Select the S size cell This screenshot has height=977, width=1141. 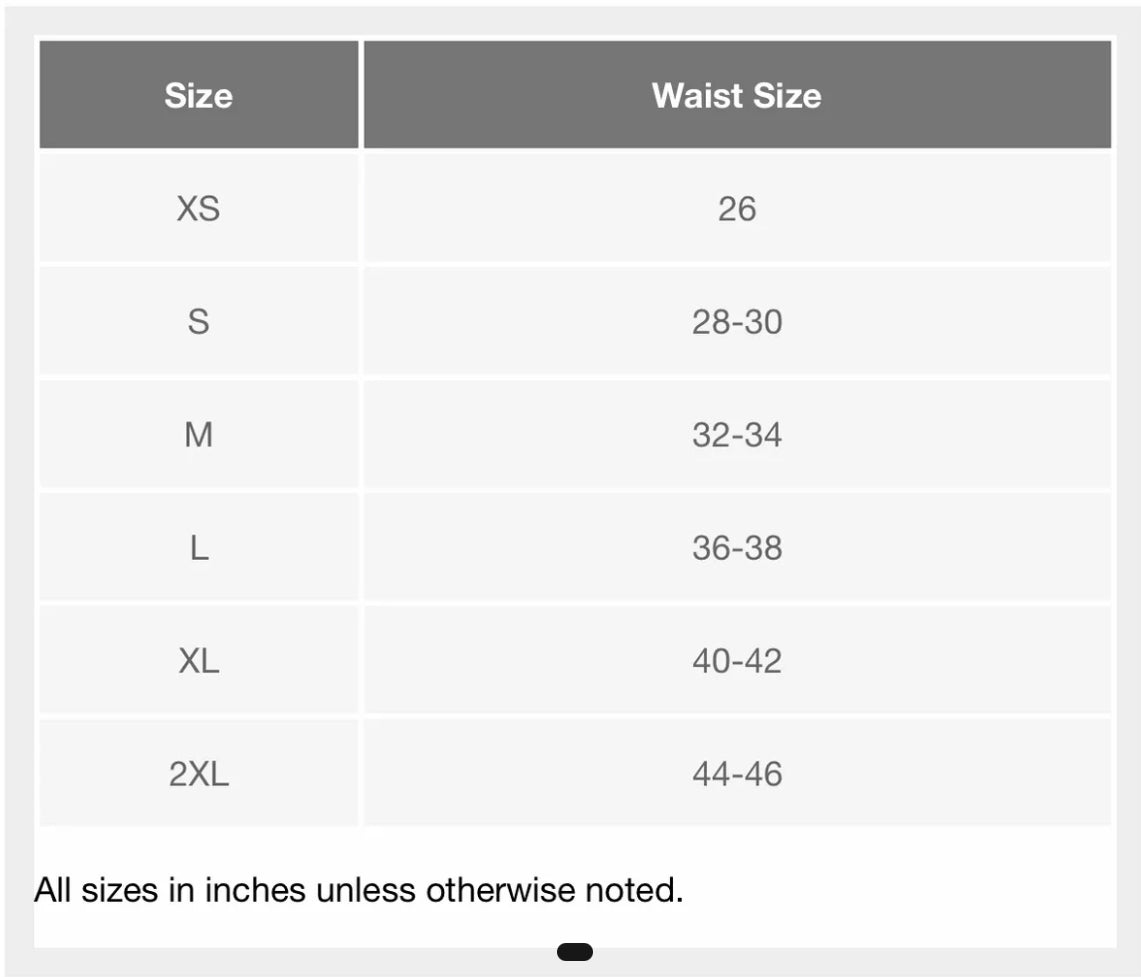coord(198,322)
